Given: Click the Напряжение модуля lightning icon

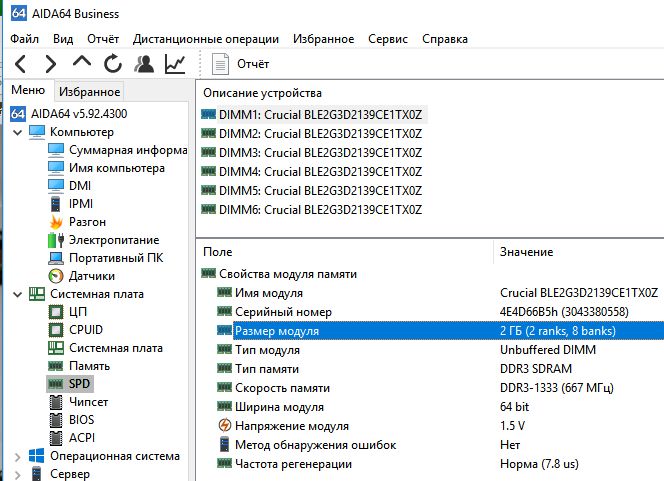Looking at the screenshot, I should pyautogui.click(x=224, y=425).
